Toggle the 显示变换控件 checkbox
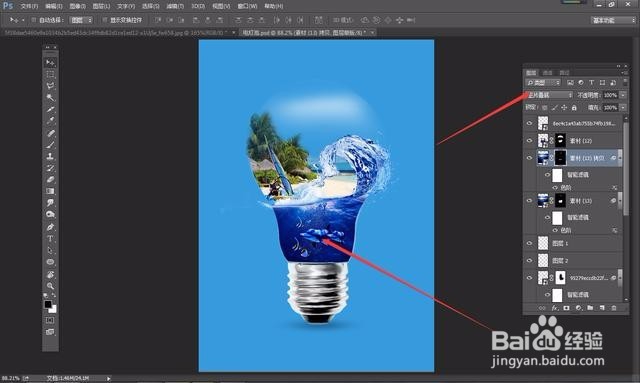Viewport: 640px width, 383px height. coord(104,20)
